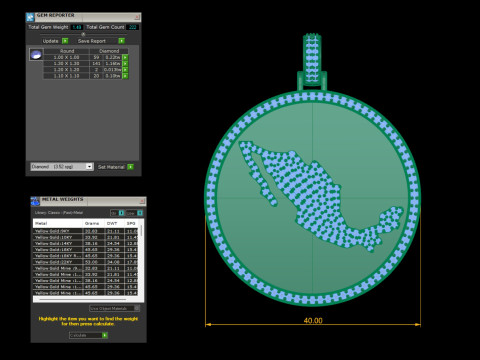The image size is (480, 360).
Task: Click the green Update button in Gem Reporter
Action: (x=65, y=41)
